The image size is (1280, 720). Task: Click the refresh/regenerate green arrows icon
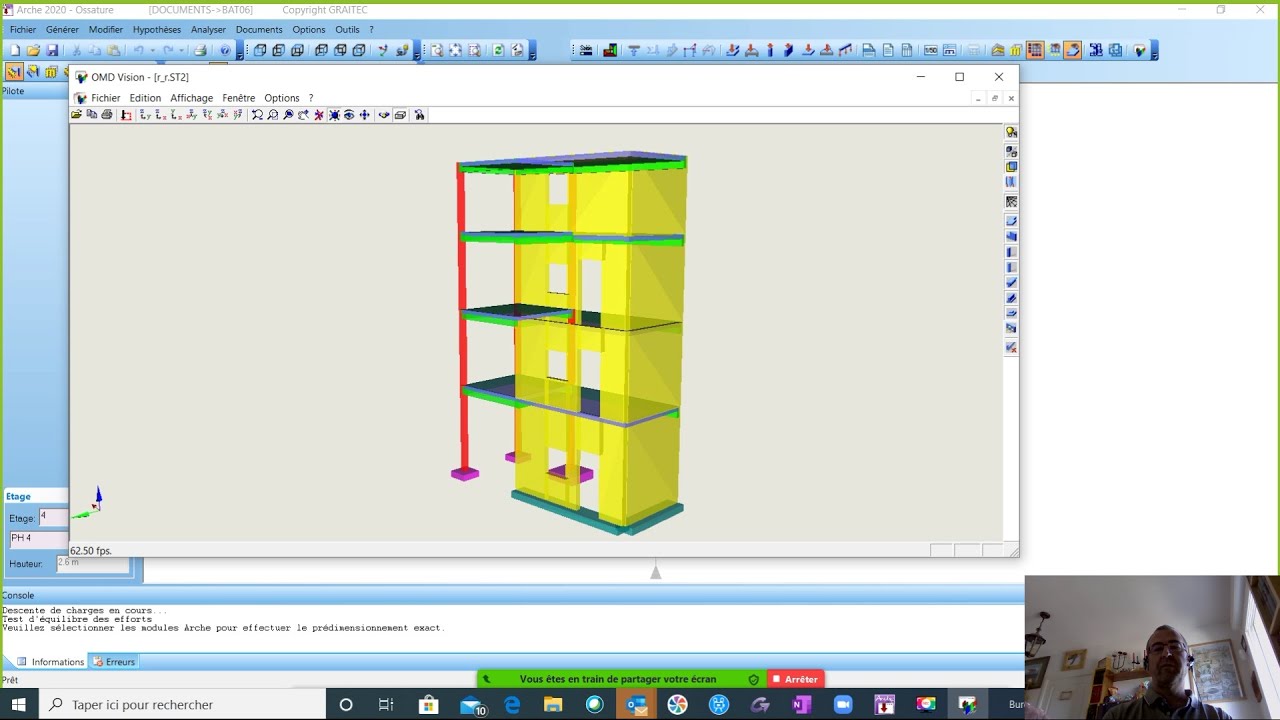[x=497, y=50]
